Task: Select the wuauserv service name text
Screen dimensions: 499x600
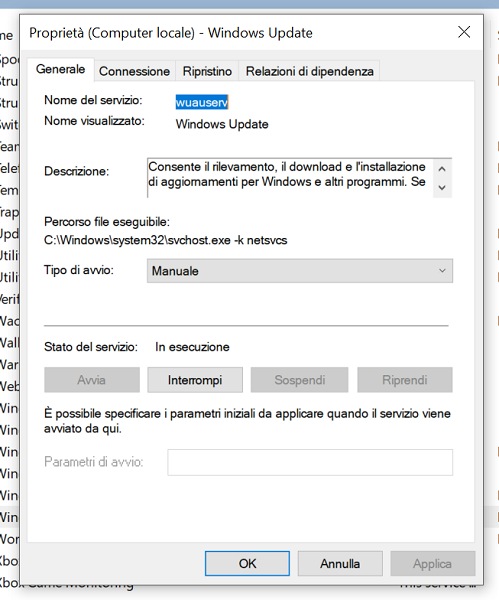Action: click(x=202, y=102)
